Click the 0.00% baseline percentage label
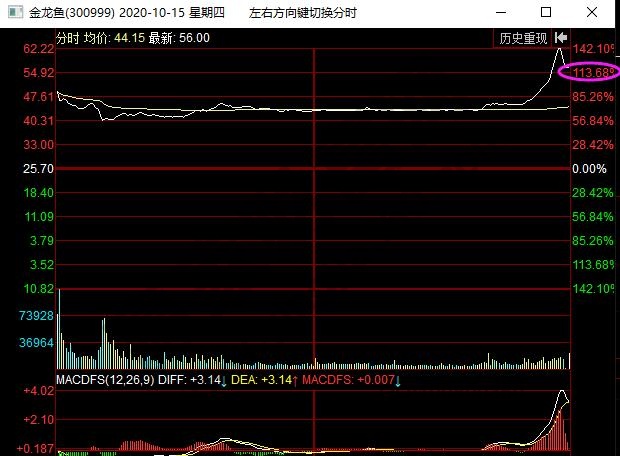 pyautogui.click(x=589, y=169)
